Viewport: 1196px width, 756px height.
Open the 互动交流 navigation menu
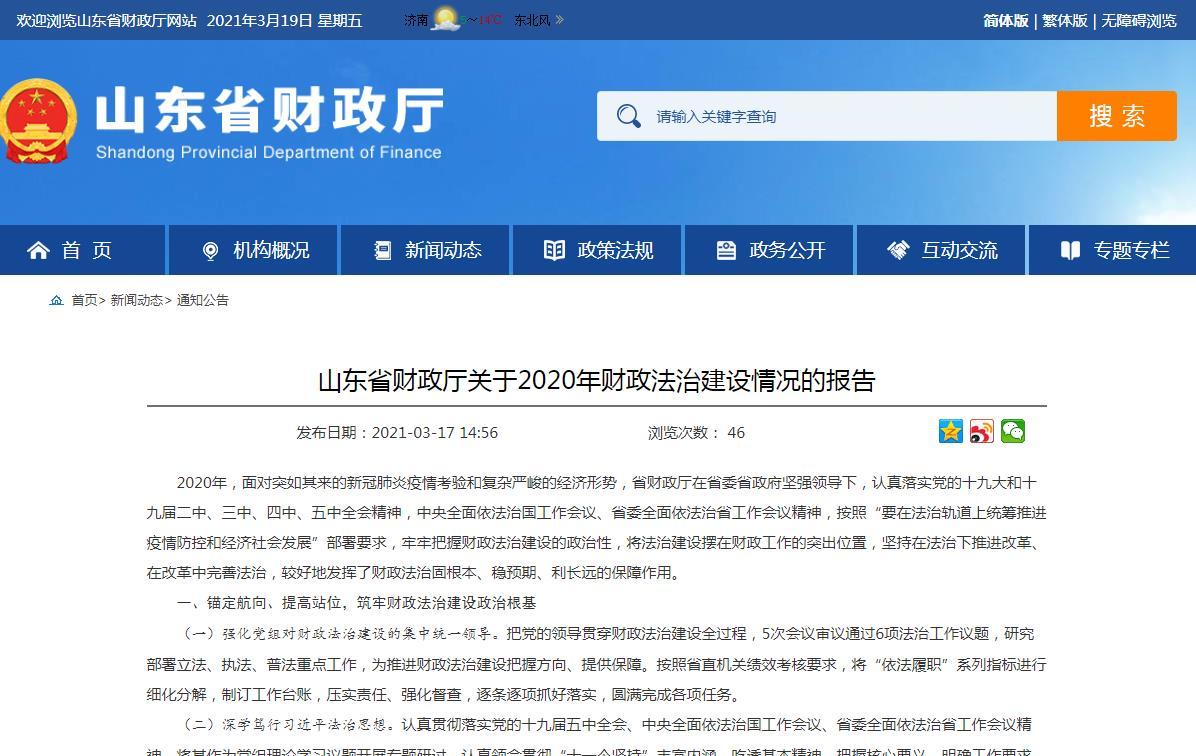[943, 250]
